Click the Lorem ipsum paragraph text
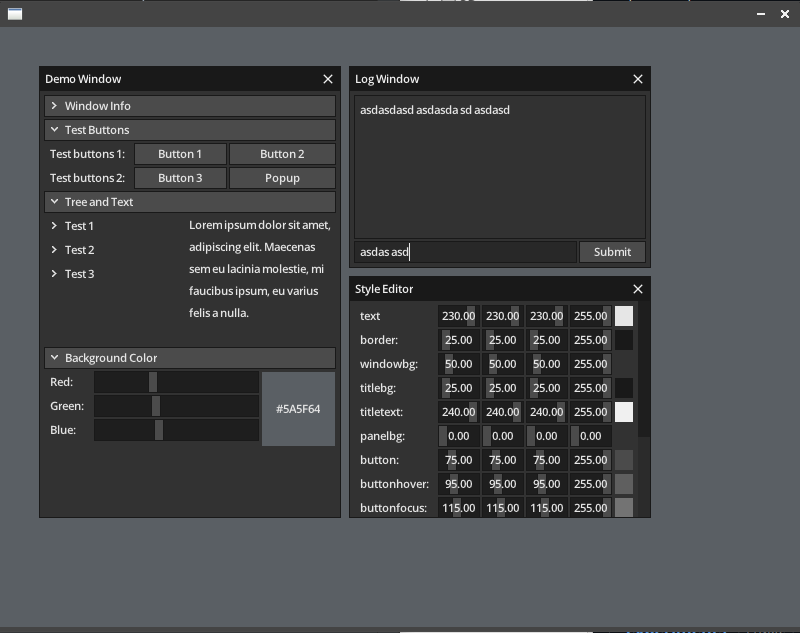Viewport: 800px width, 633px height. pyautogui.click(x=260, y=269)
